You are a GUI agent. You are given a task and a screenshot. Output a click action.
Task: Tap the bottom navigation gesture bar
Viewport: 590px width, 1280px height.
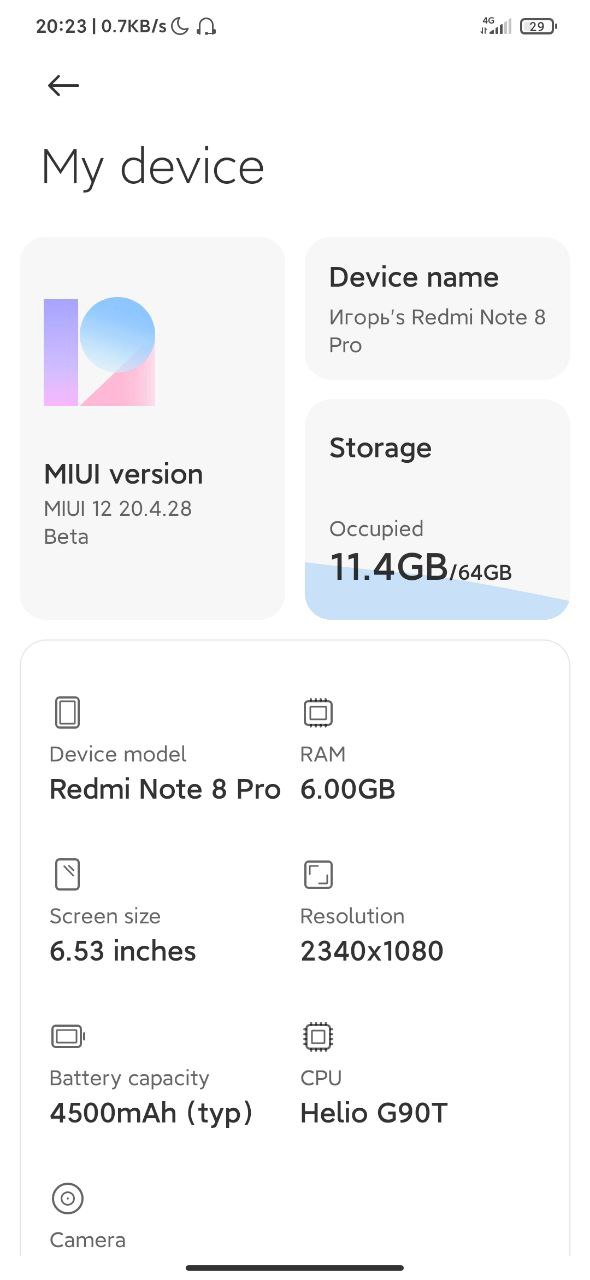295,1268
